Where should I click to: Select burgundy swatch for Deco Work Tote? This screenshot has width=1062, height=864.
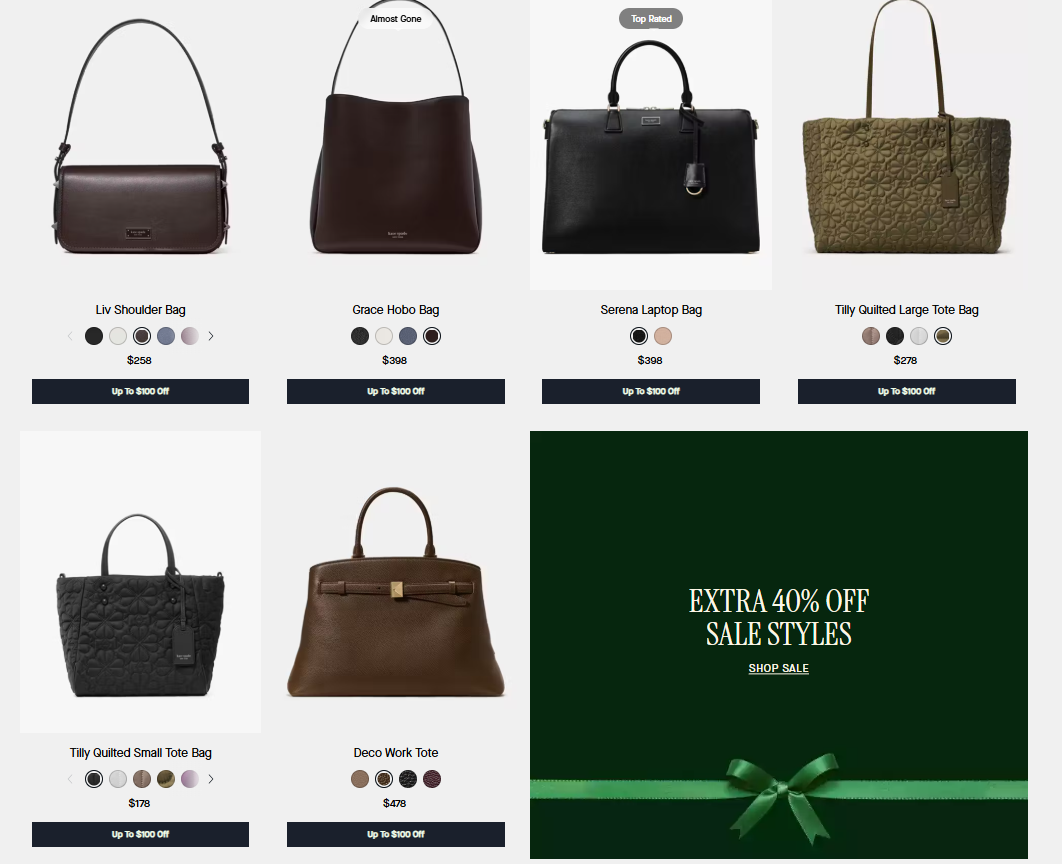point(432,779)
